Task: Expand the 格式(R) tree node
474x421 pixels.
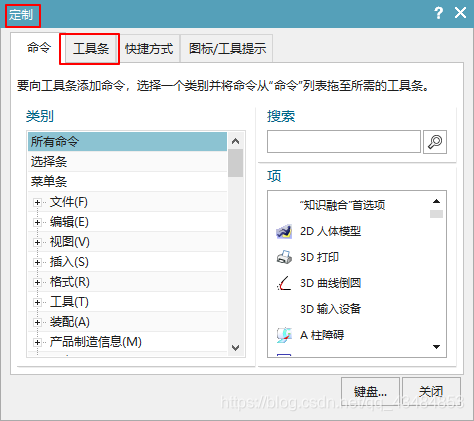Action: click(x=37, y=282)
